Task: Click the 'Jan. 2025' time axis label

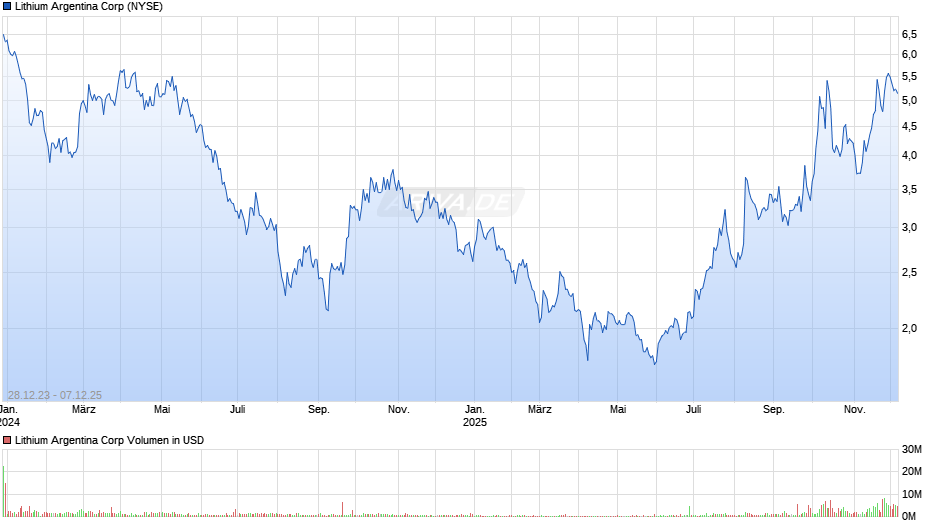Action: click(x=475, y=416)
